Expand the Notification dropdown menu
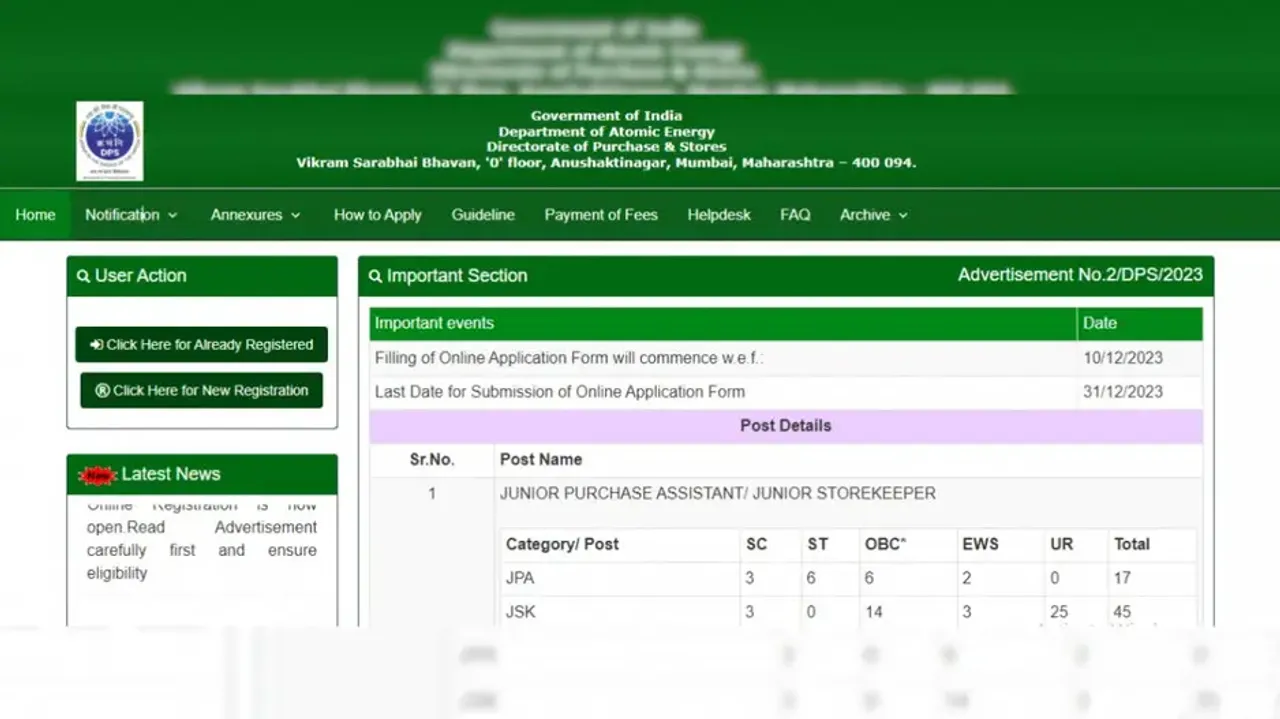 (131, 215)
